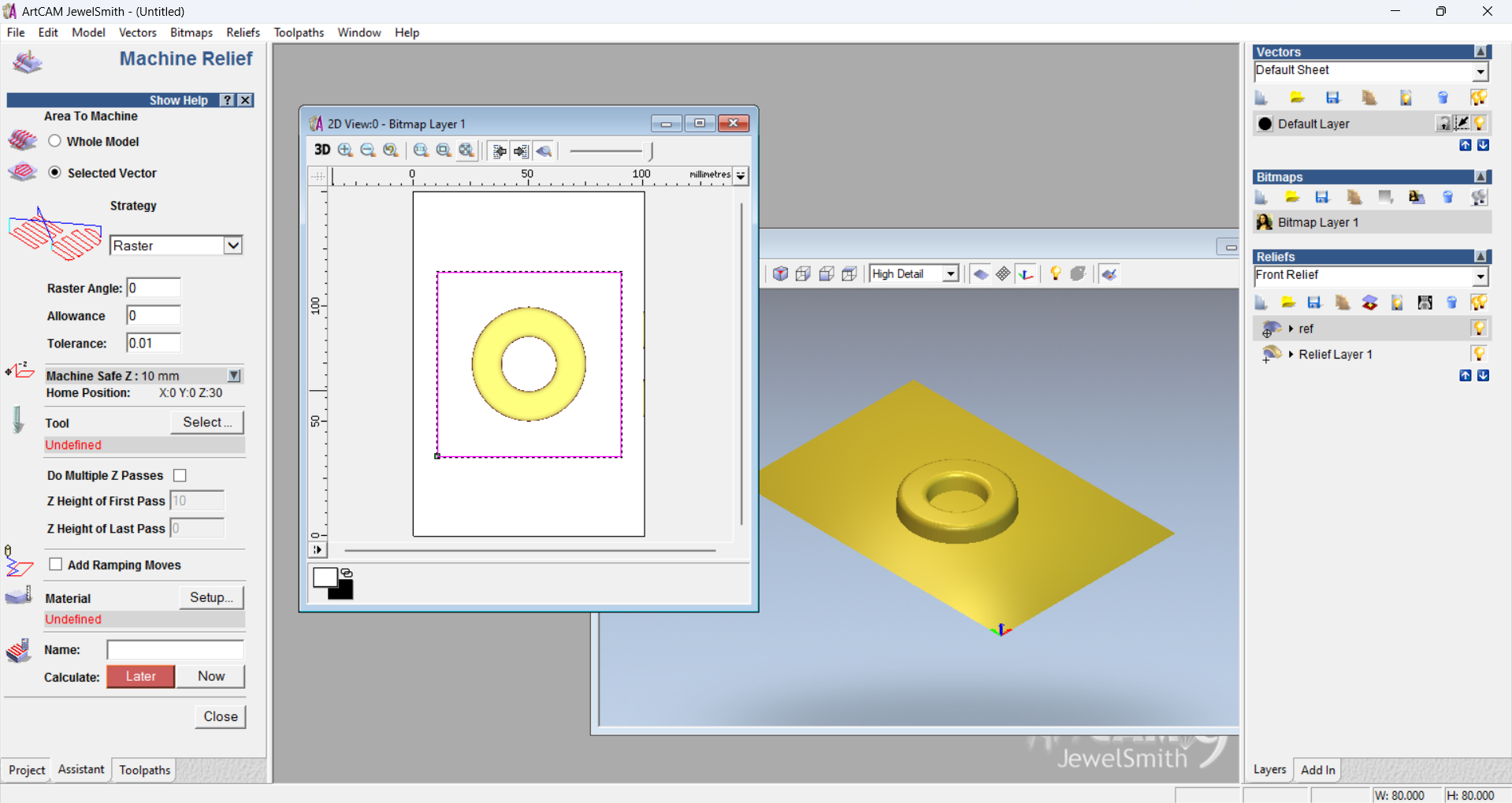The height and width of the screenshot is (803, 1512).
Task: Open the Vectors menu
Action: [x=137, y=32]
